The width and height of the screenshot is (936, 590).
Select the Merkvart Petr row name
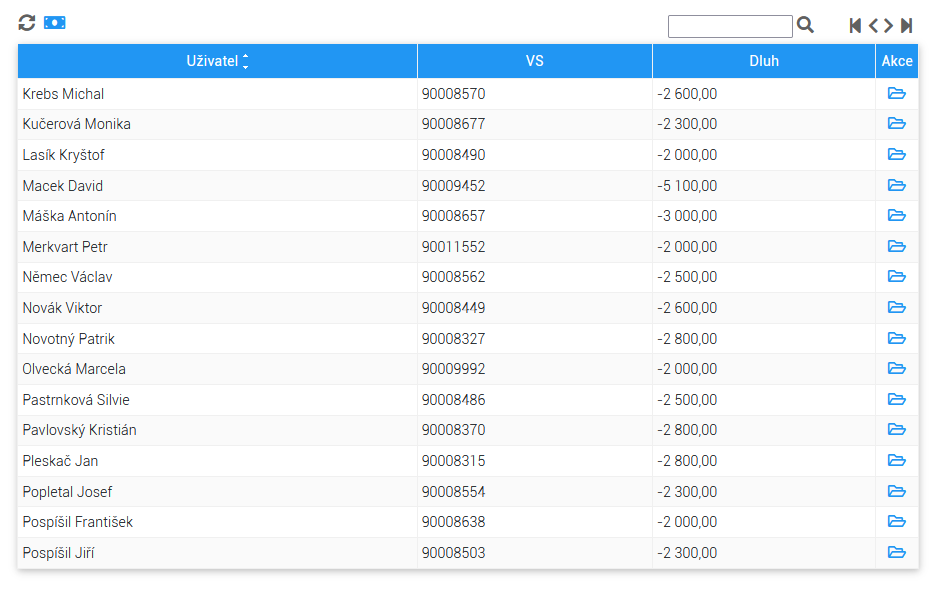pyautogui.click(x=65, y=247)
